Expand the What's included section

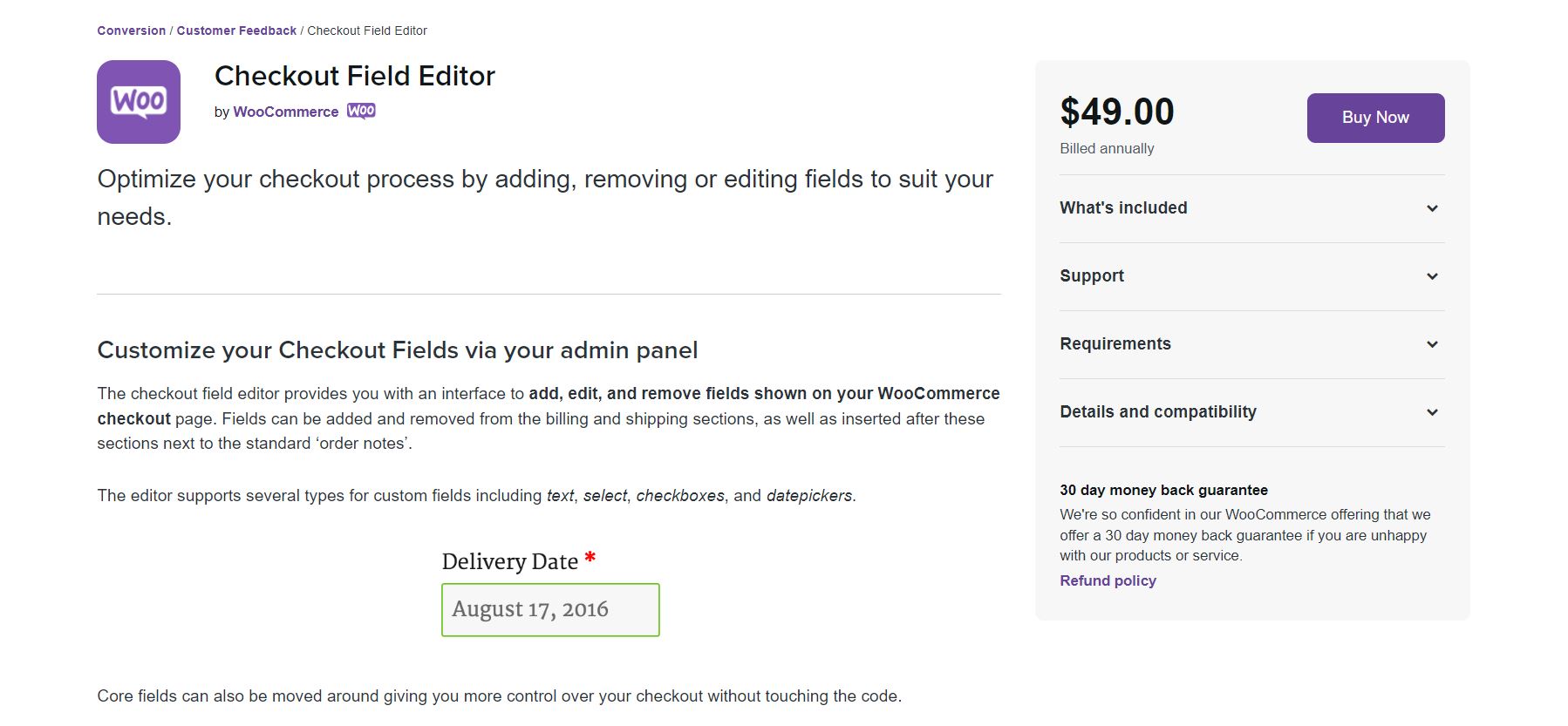tap(1251, 208)
